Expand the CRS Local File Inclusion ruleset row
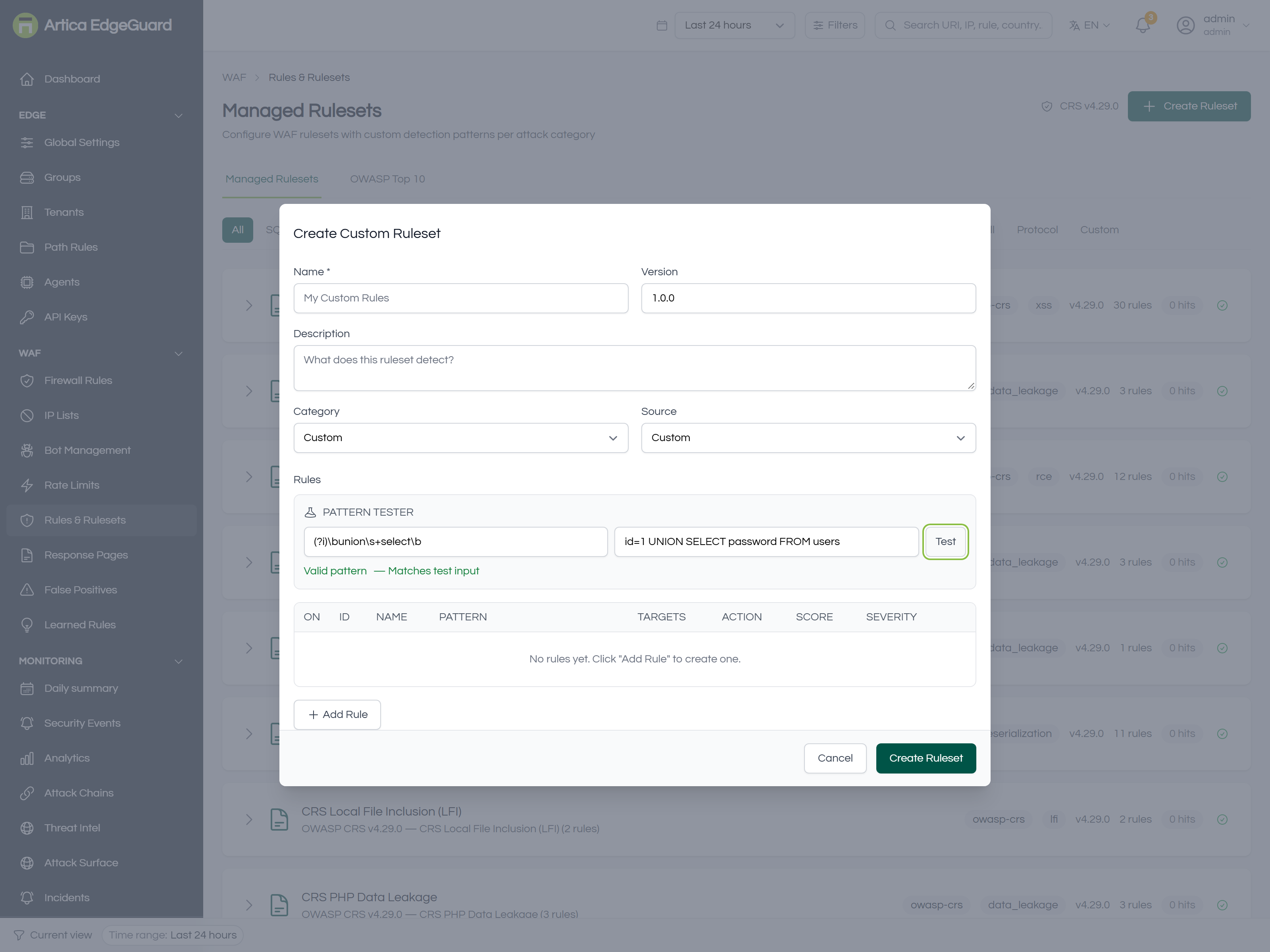Viewport: 1270px width, 952px height. [249, 820]
